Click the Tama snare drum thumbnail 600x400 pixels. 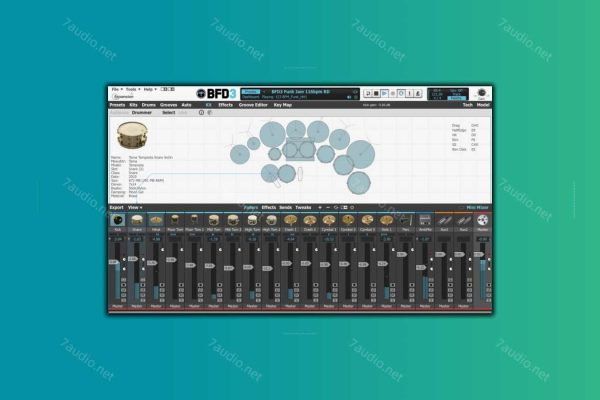132,135
